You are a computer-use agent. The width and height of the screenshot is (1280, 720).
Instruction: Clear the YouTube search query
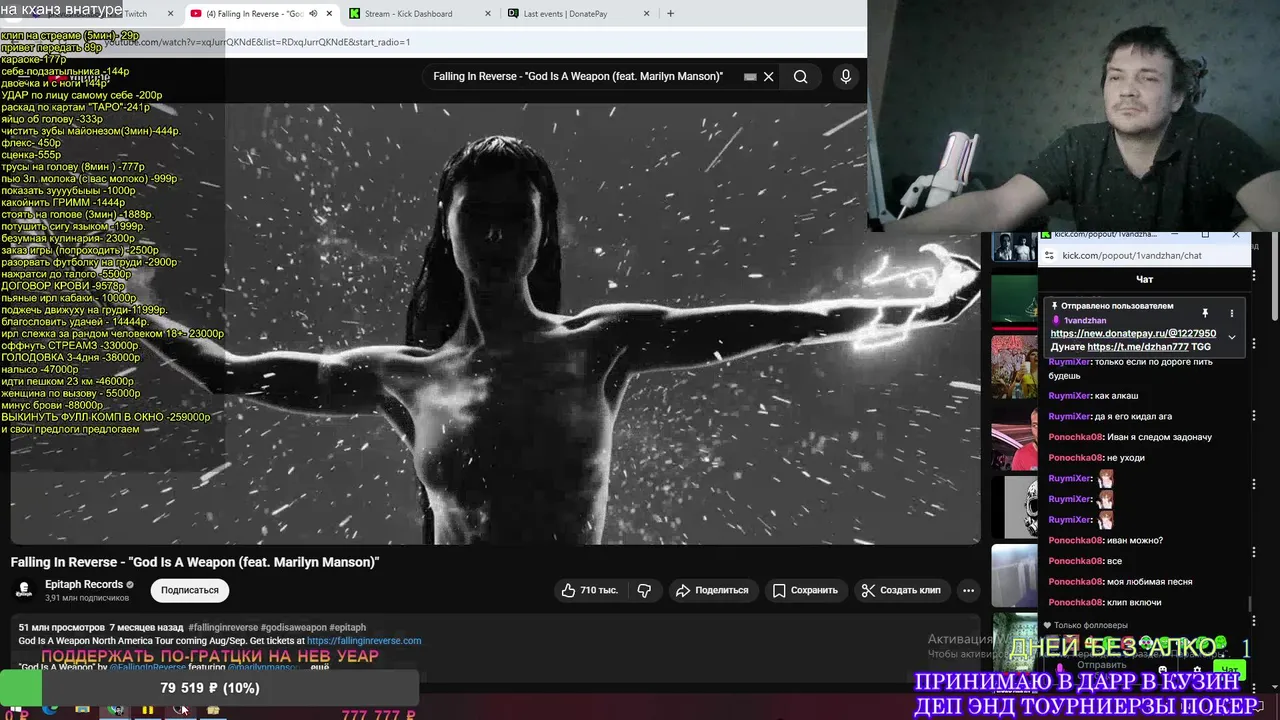click(x=768, y=77)
